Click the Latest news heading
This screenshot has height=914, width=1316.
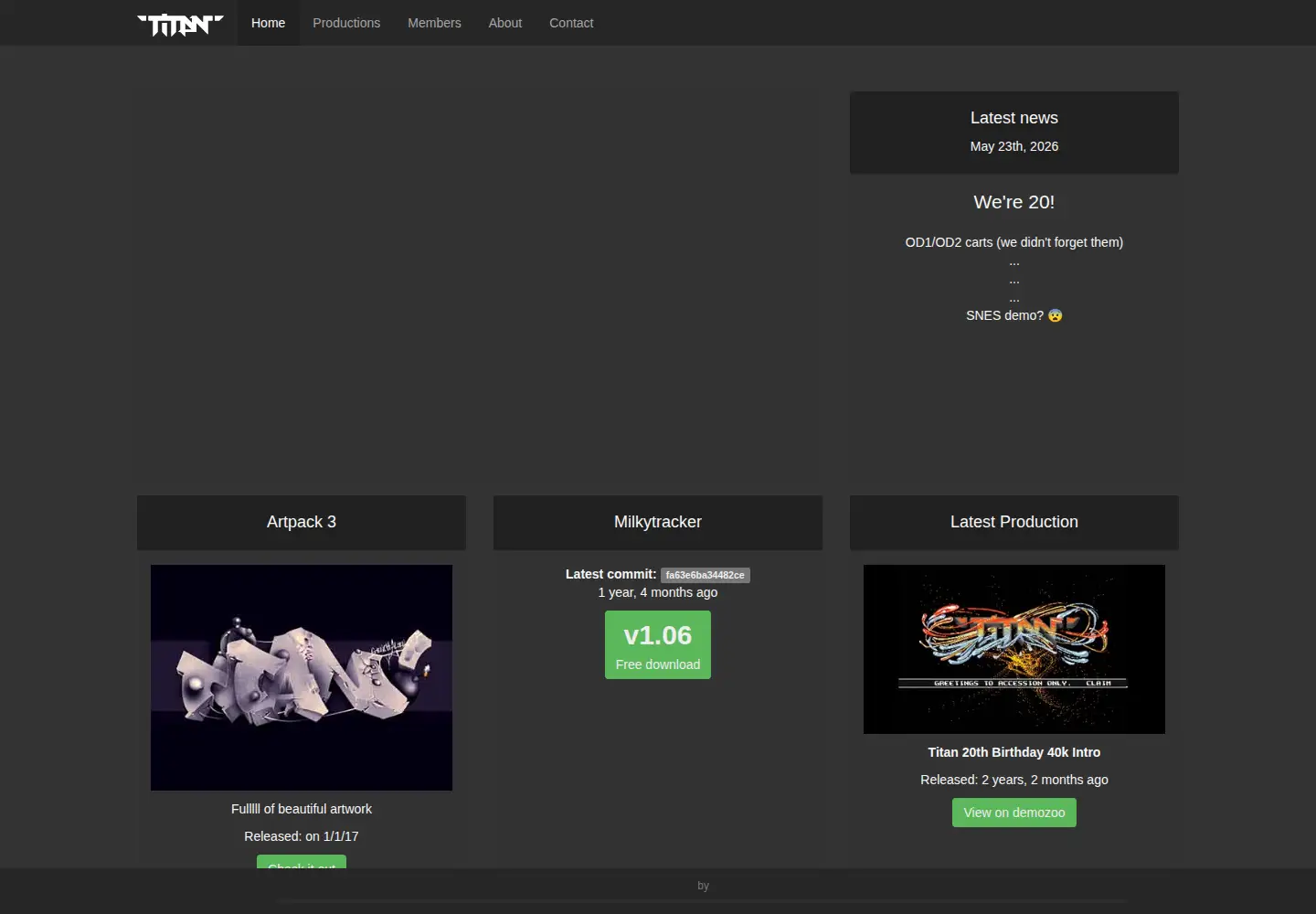pyautogui.click(x=1014, y=118)
